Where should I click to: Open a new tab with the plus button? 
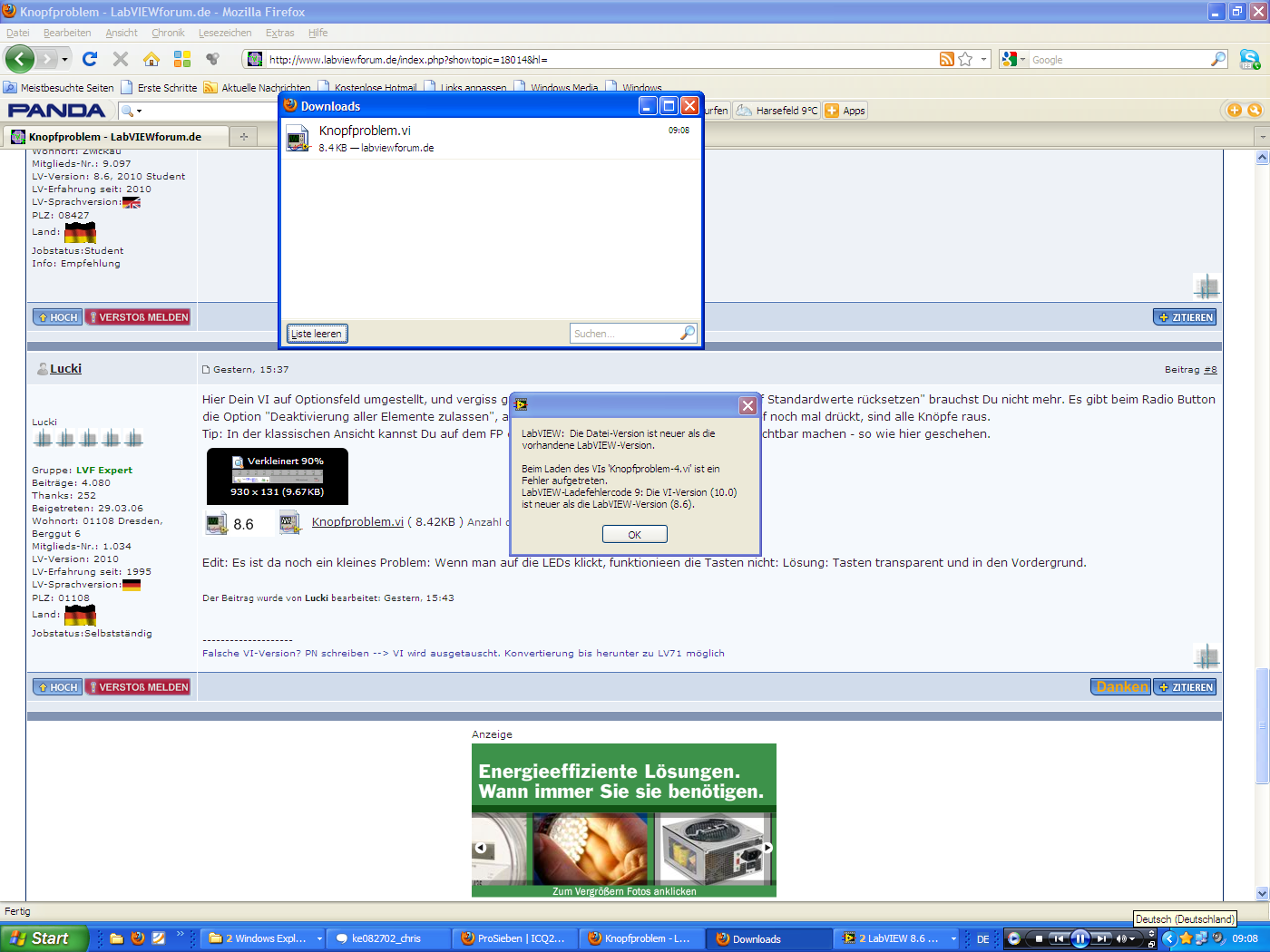click(x=243, y=136)
